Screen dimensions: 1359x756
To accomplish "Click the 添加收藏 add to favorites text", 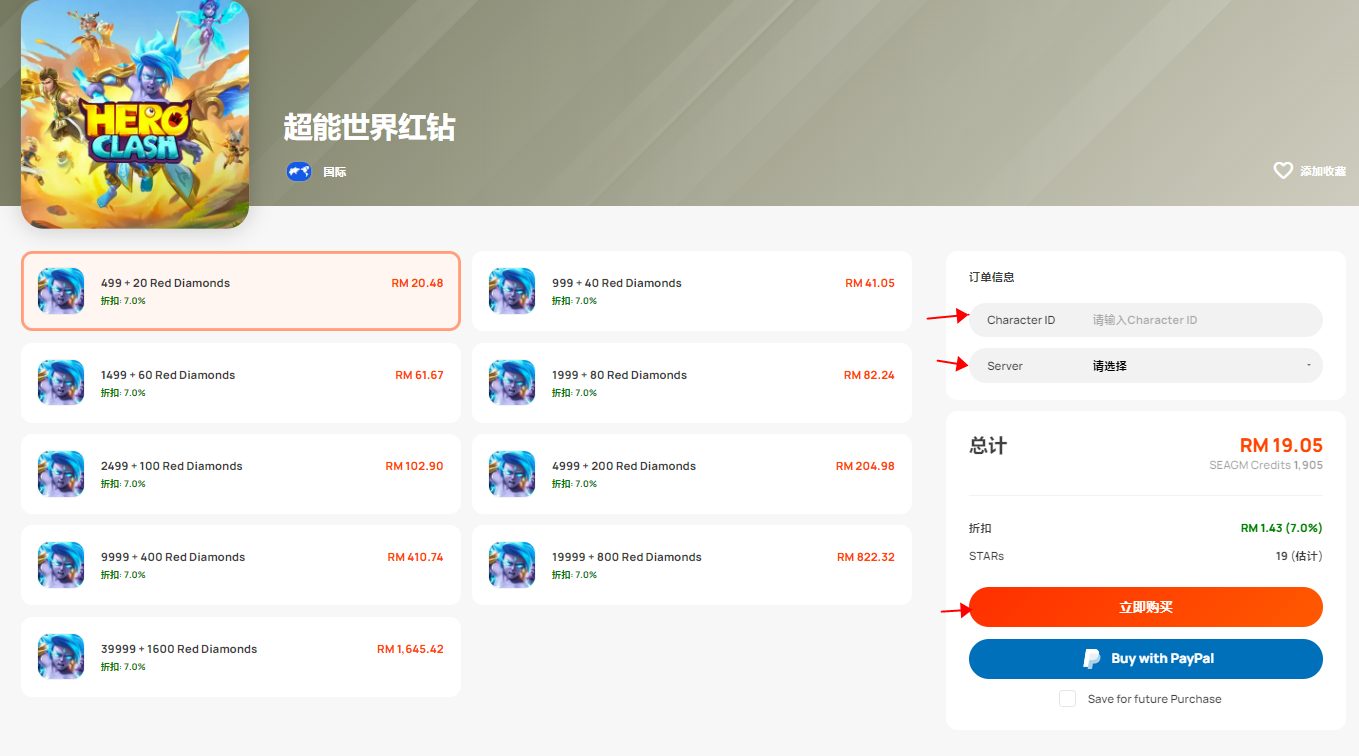I will point(1323,172).
